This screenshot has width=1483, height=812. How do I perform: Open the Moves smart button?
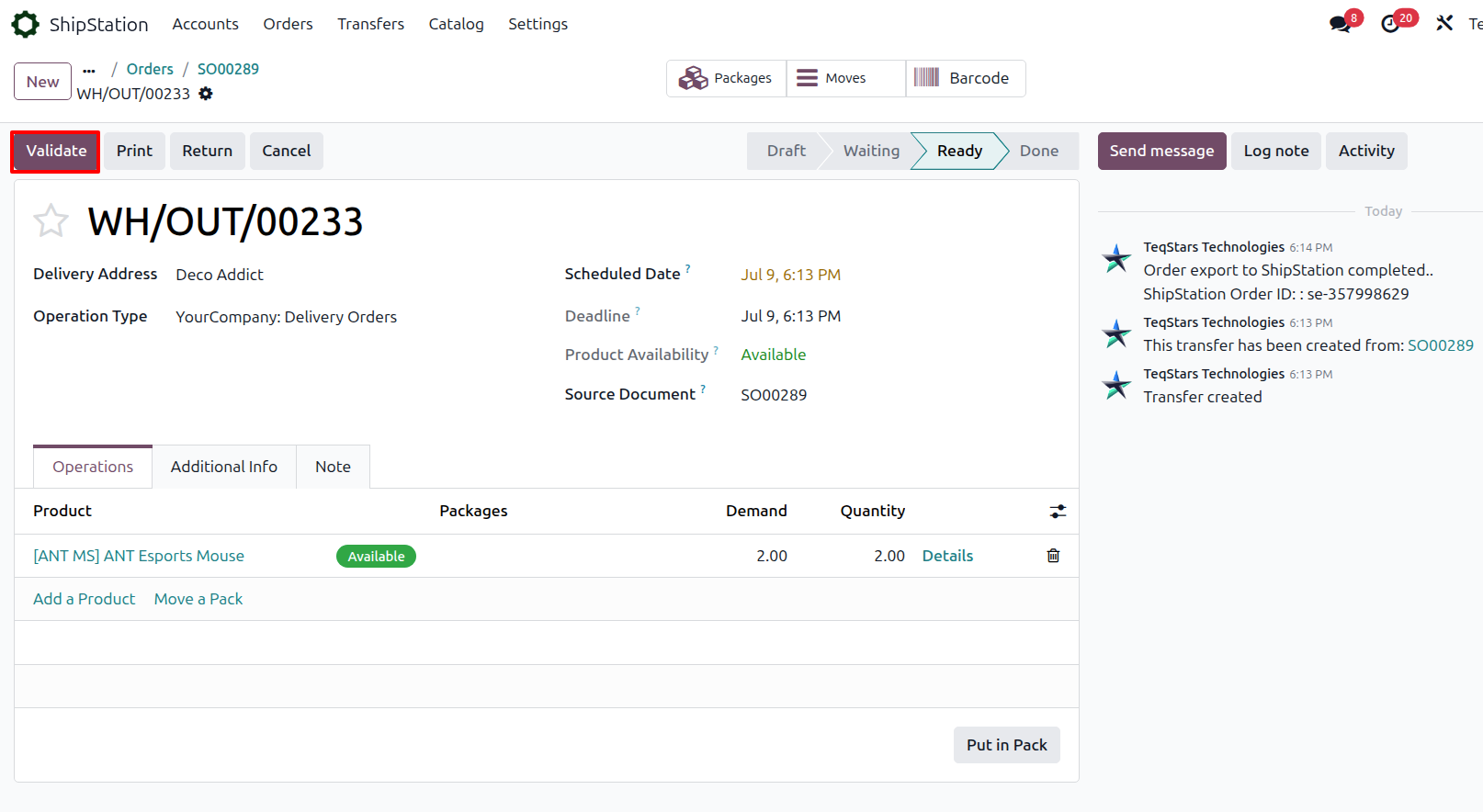(845, 78)
